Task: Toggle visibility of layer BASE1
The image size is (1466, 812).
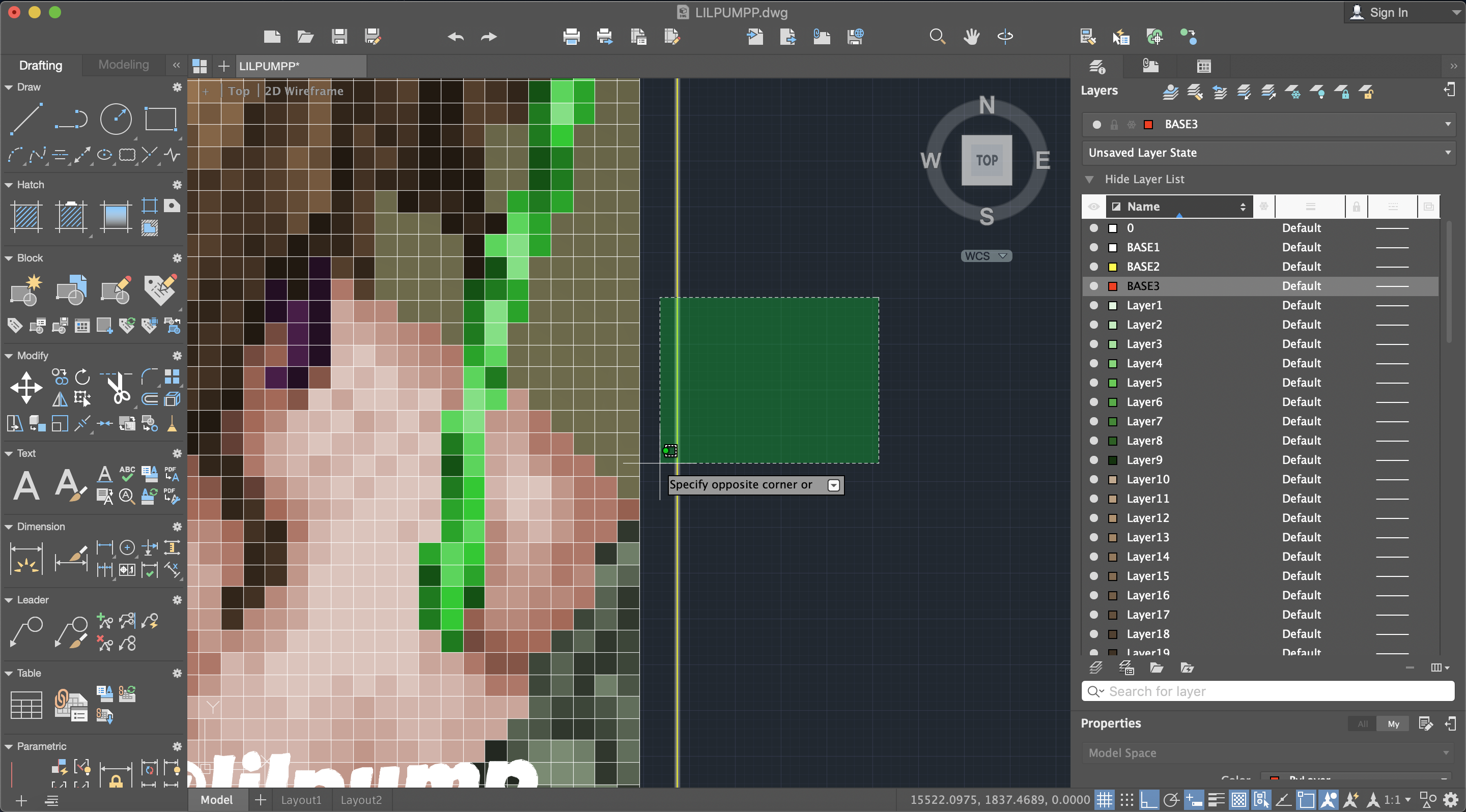Action: pyautogui.click(x=1094, y=247)
